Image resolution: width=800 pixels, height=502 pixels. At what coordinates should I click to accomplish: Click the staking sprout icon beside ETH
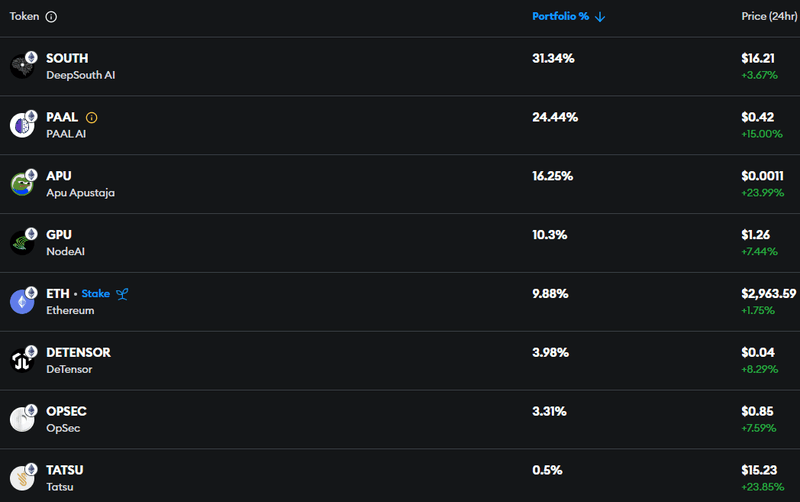coord(123,294)
